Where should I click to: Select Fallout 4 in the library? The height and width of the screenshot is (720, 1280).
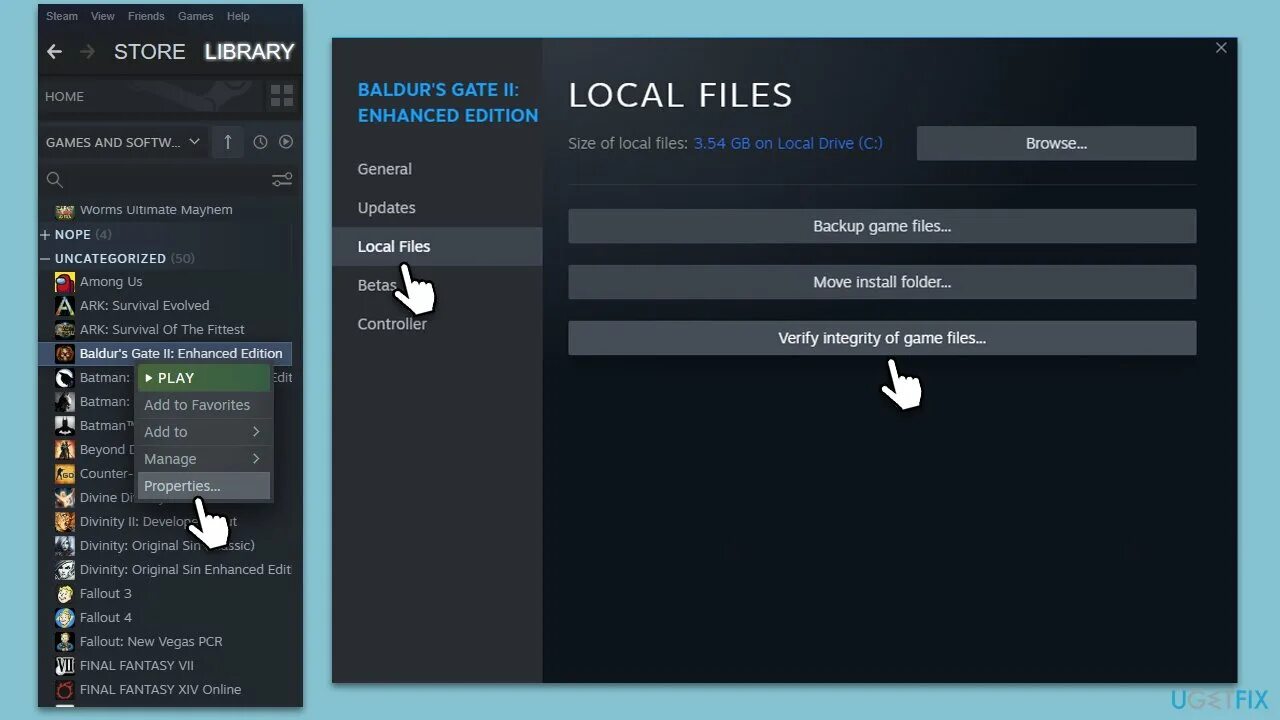(x=105, y=618)
